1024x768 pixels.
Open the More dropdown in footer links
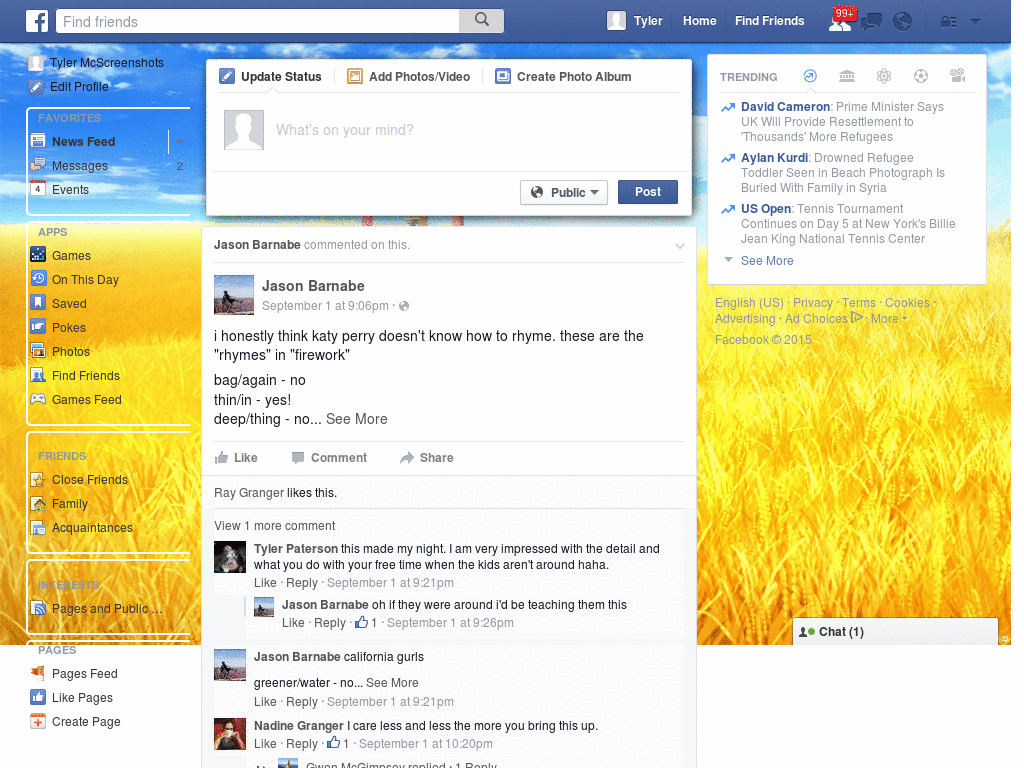(x=889, y=319)
